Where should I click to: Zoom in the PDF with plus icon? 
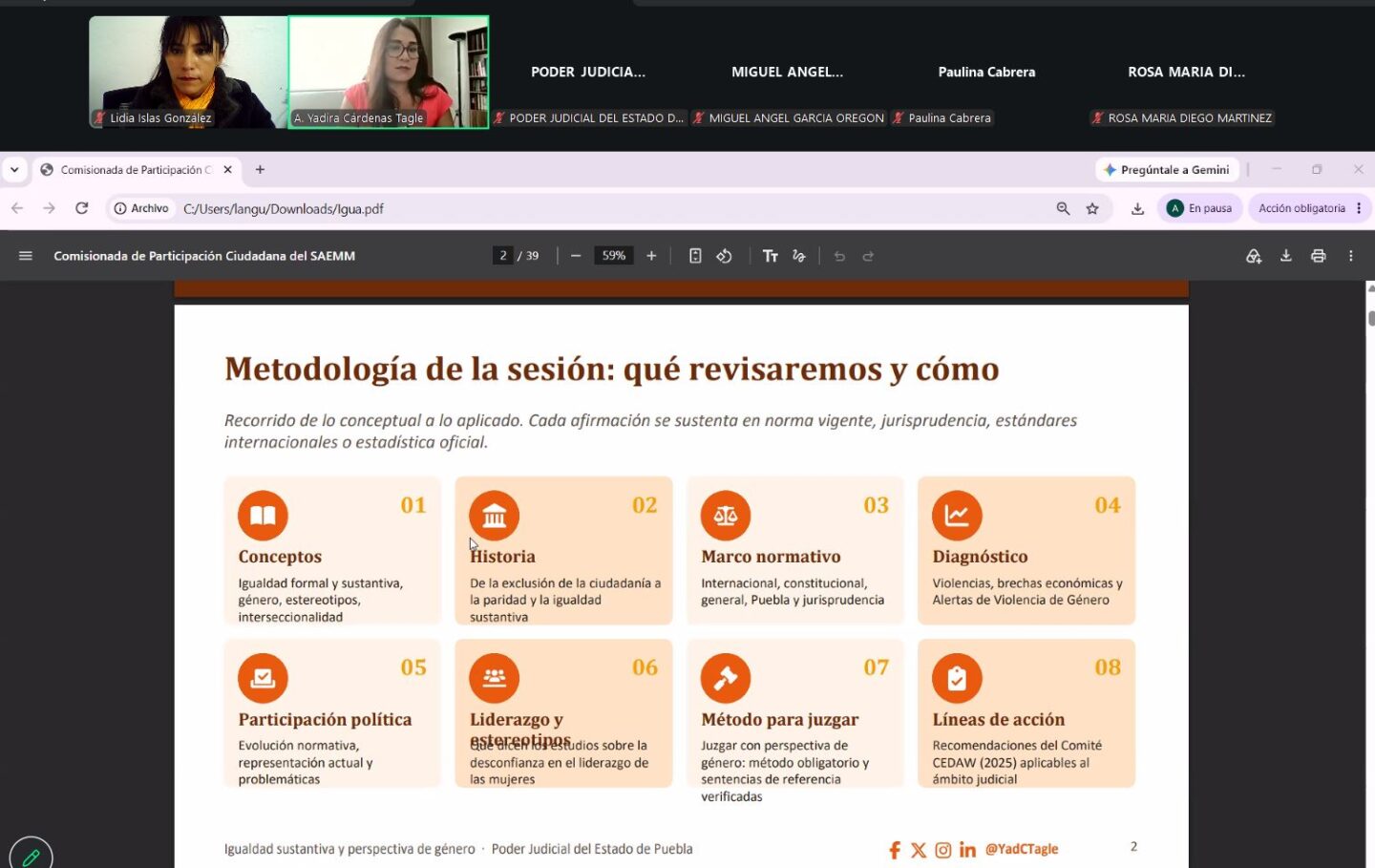tap(651, 256)
